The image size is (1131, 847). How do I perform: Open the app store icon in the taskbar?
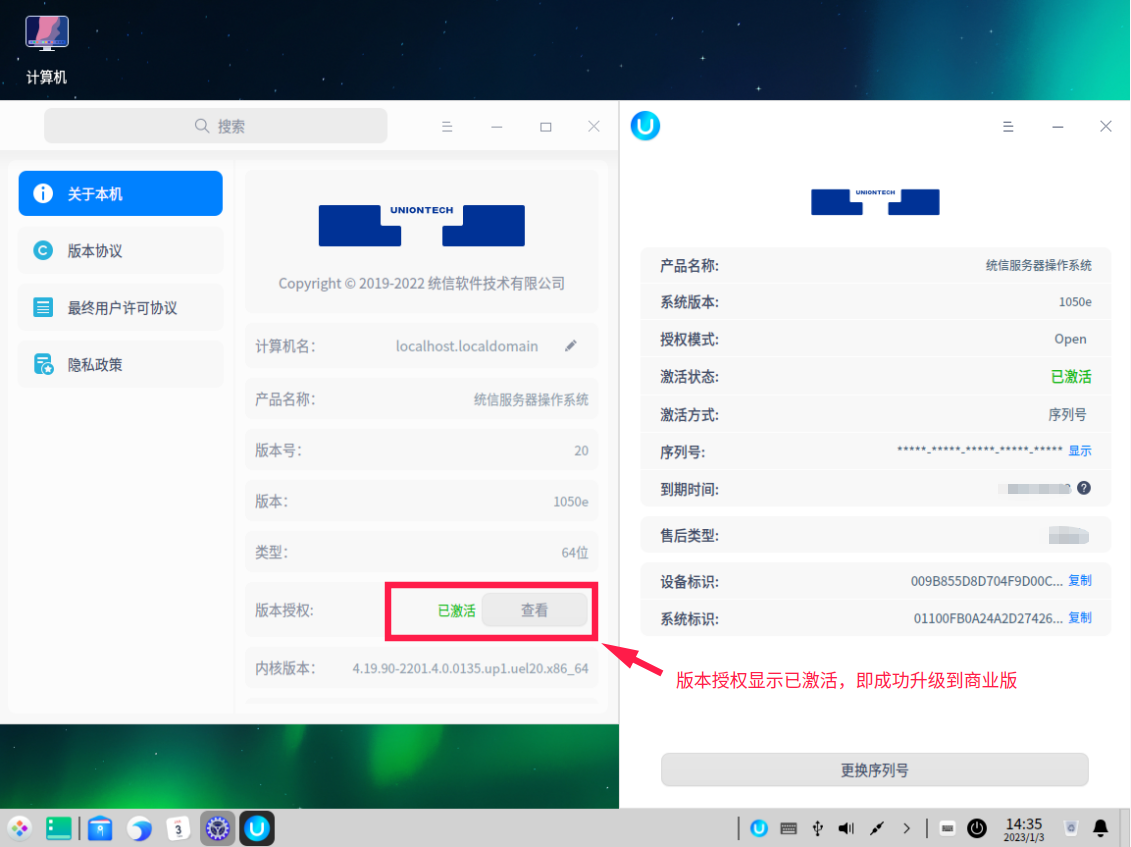coord(100,828)
